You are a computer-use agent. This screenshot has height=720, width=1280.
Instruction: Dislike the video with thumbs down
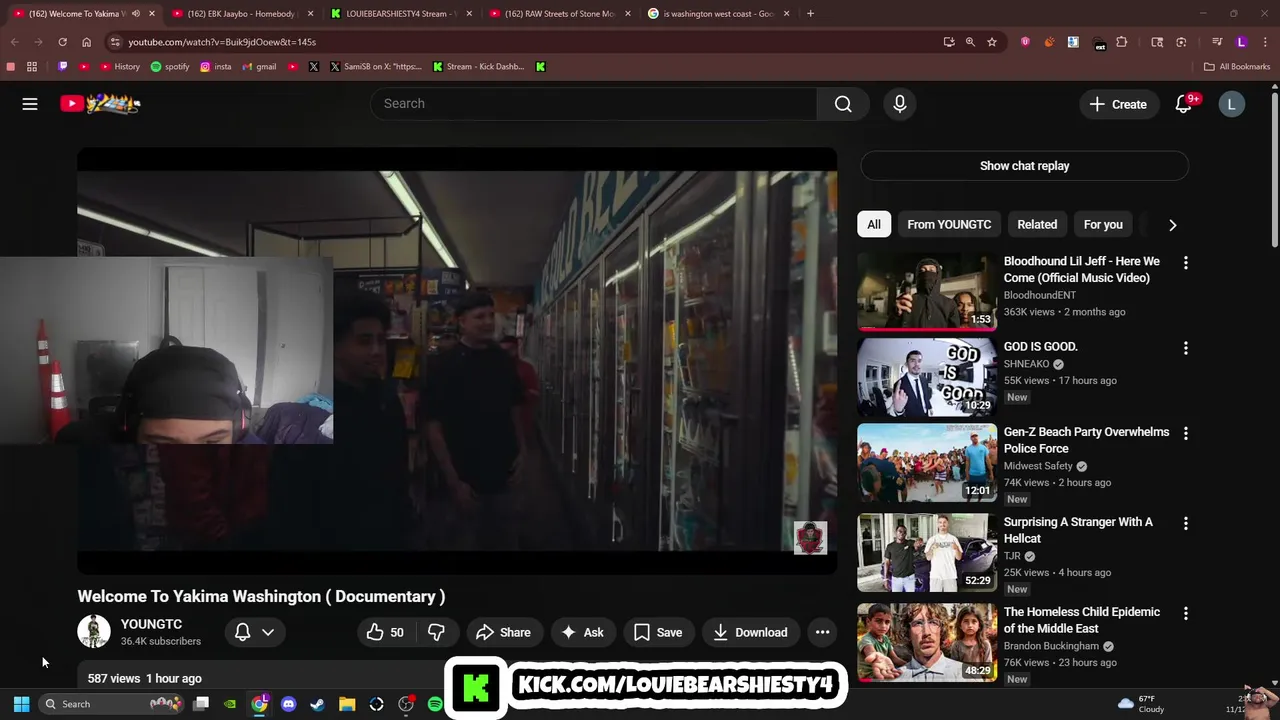436,632
